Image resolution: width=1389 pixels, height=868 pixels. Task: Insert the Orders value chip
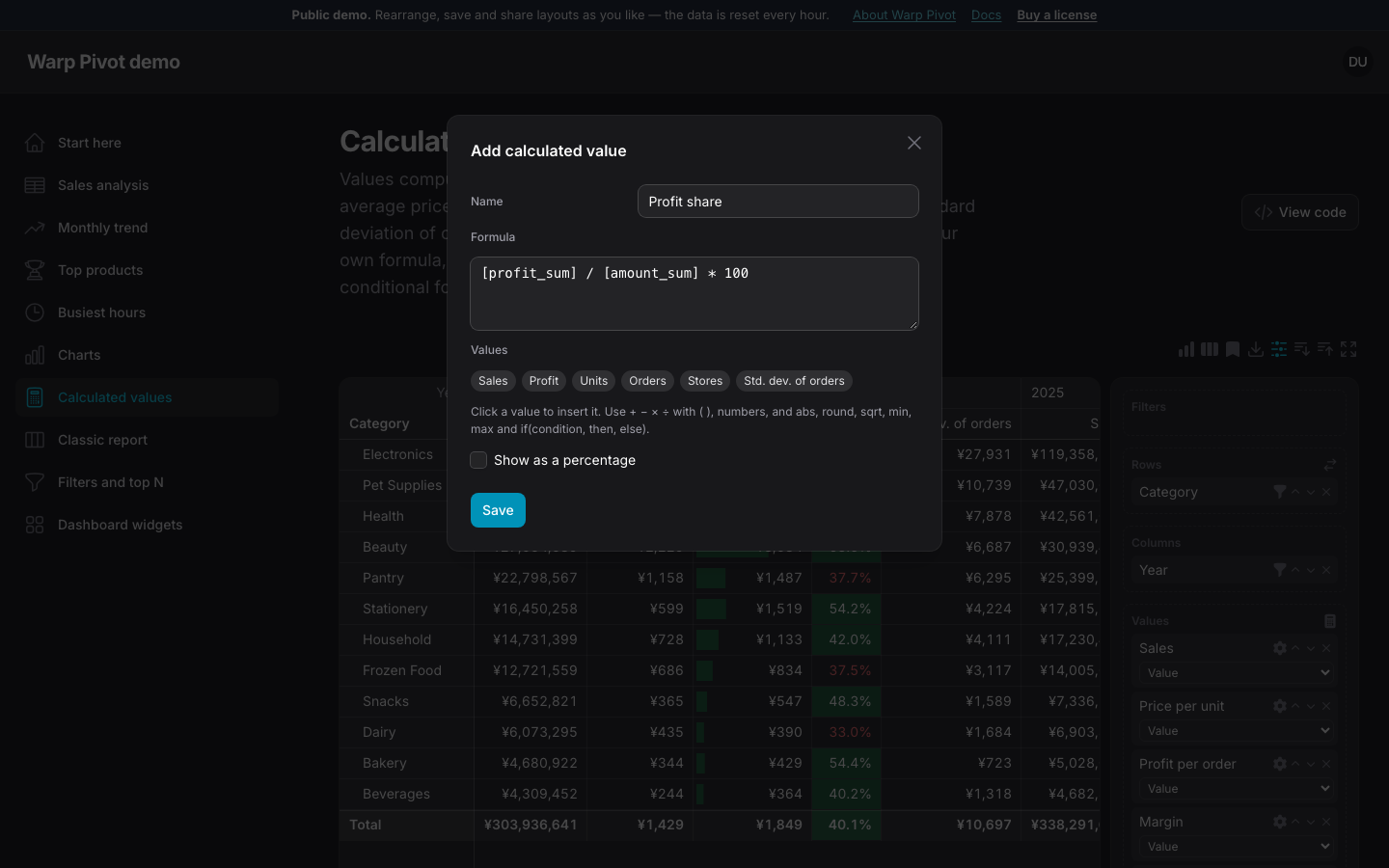coord(647,381)
